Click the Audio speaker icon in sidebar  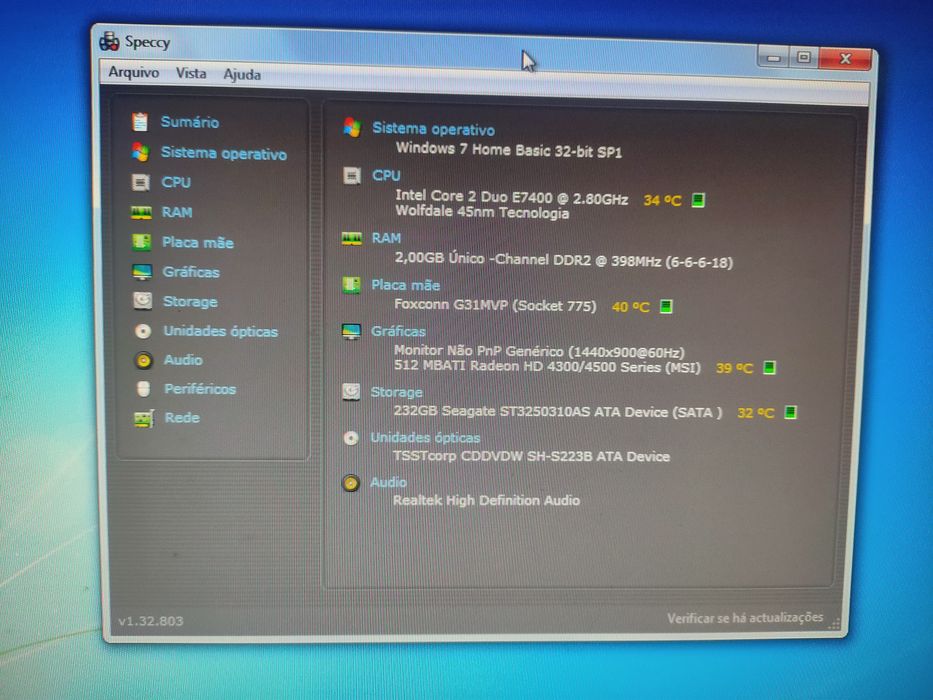click(143, 360)
